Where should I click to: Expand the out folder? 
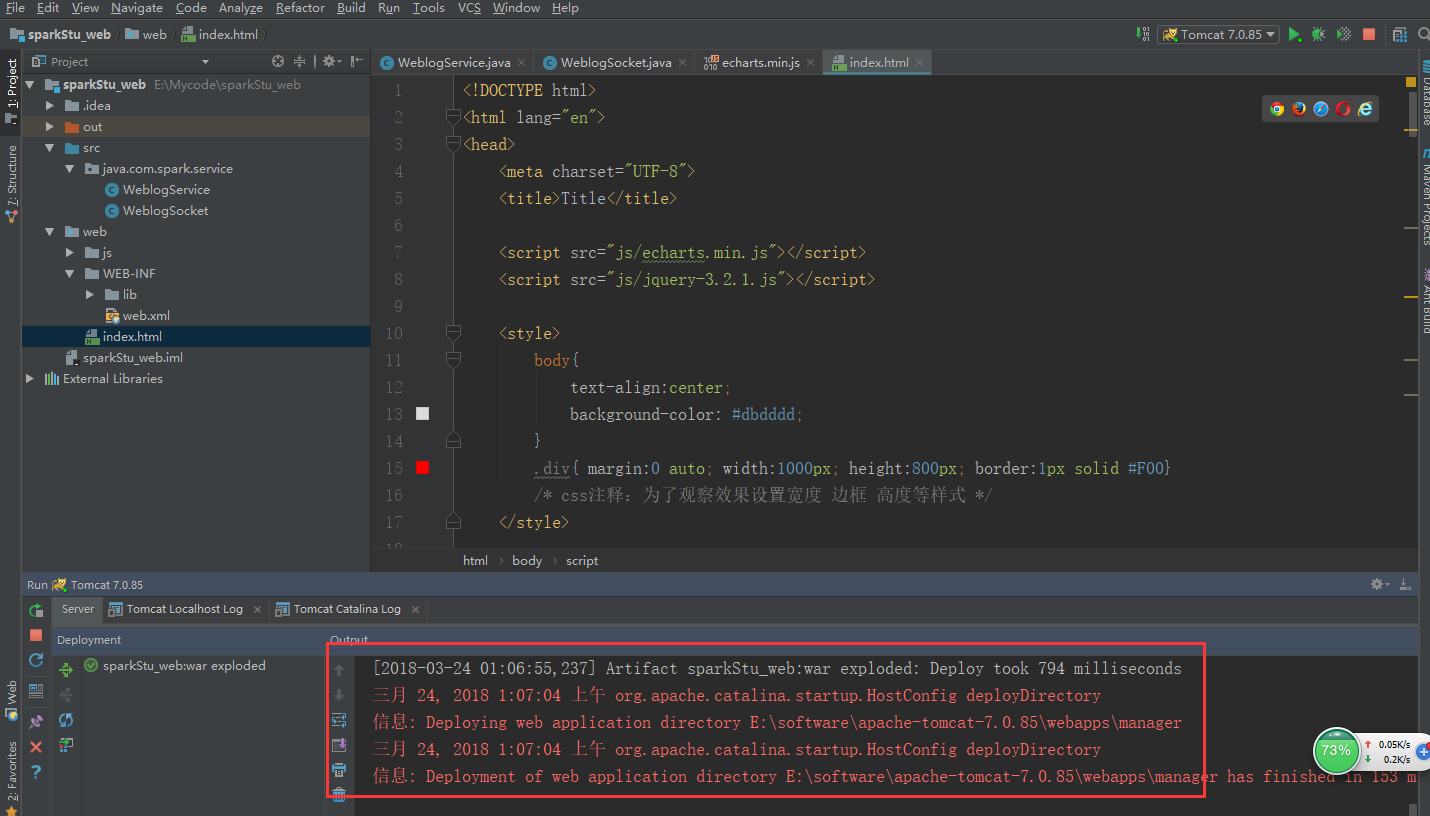point(50,127)
